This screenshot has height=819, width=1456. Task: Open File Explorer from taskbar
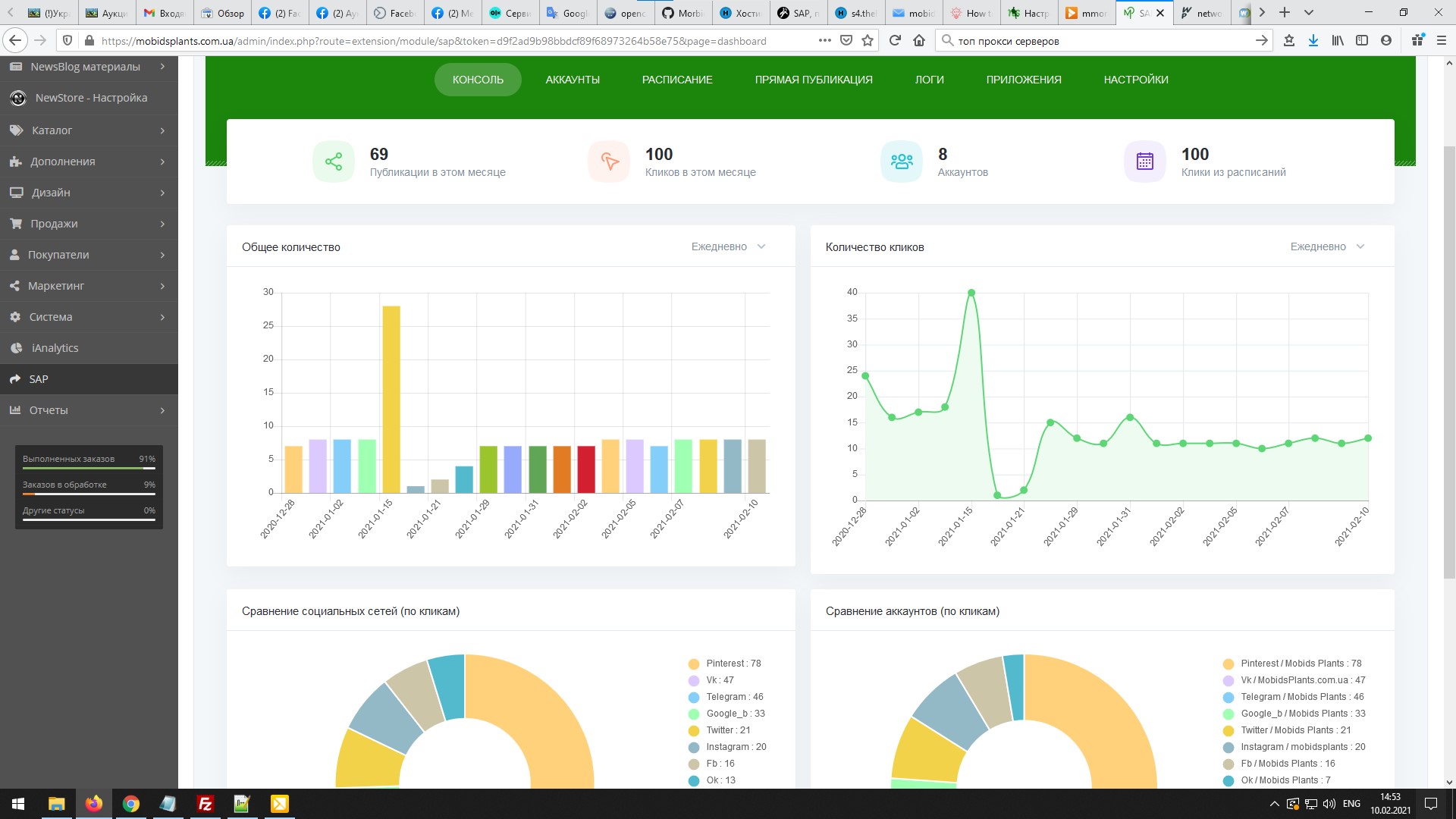(x=56, y=804)
